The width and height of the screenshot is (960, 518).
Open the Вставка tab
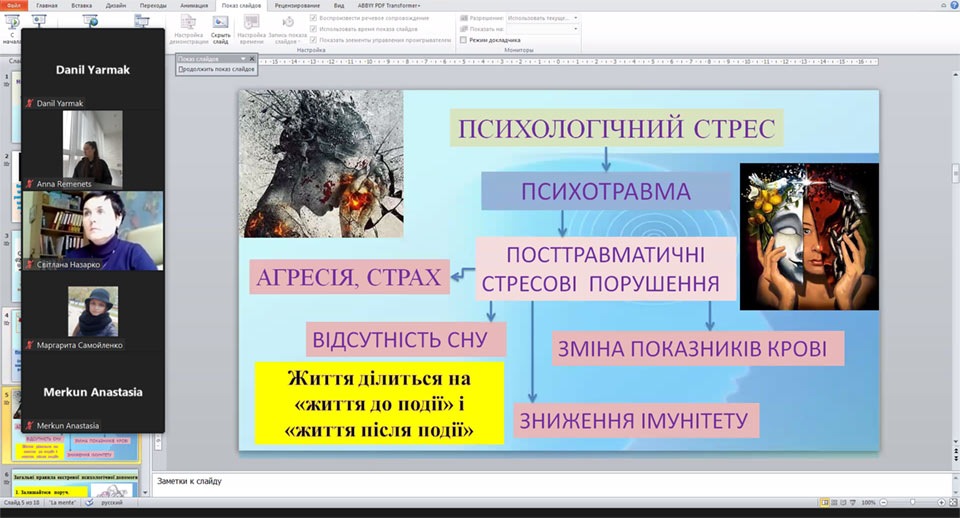(81, 6)
